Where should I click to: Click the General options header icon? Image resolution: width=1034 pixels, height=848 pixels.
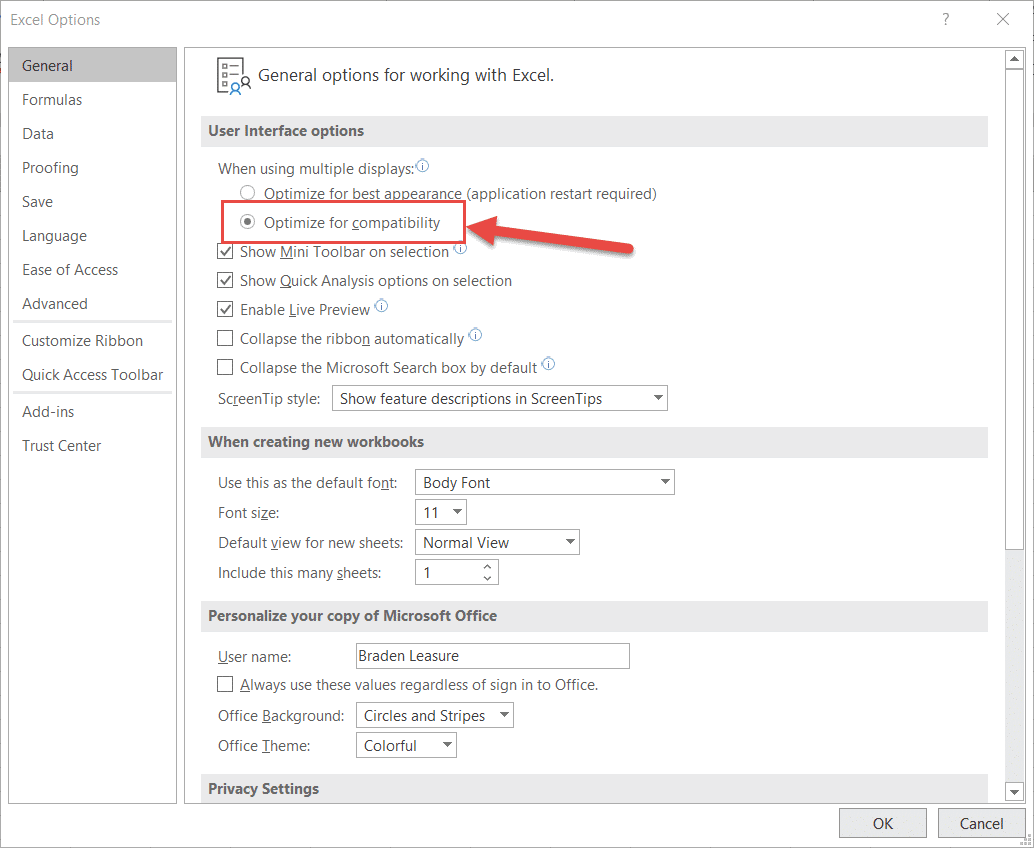tap(233, 76)
